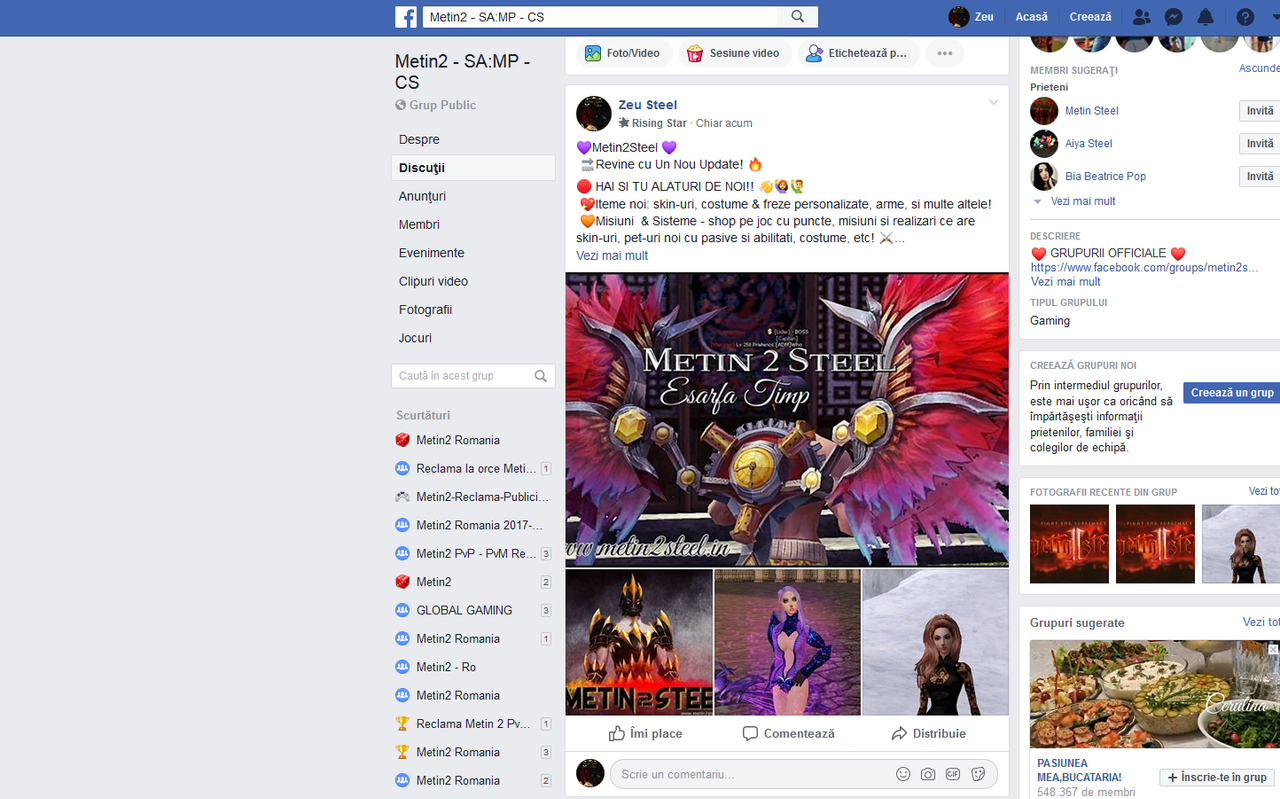Screen dimensions: 1280x799
Task: Click the Foto/Video post icon
Action: pos(623,53)
